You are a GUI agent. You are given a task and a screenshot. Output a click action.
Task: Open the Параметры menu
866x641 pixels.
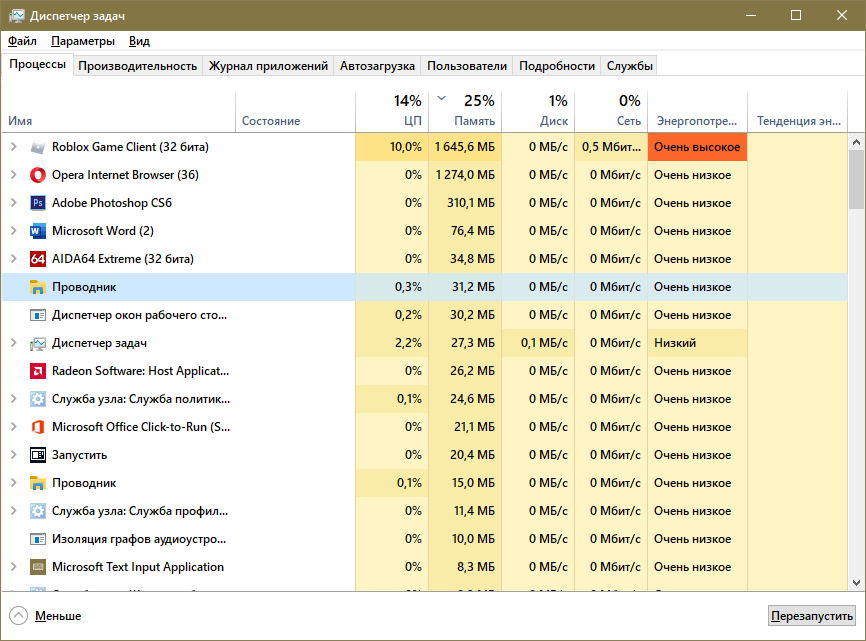click(x=83, y=41)
